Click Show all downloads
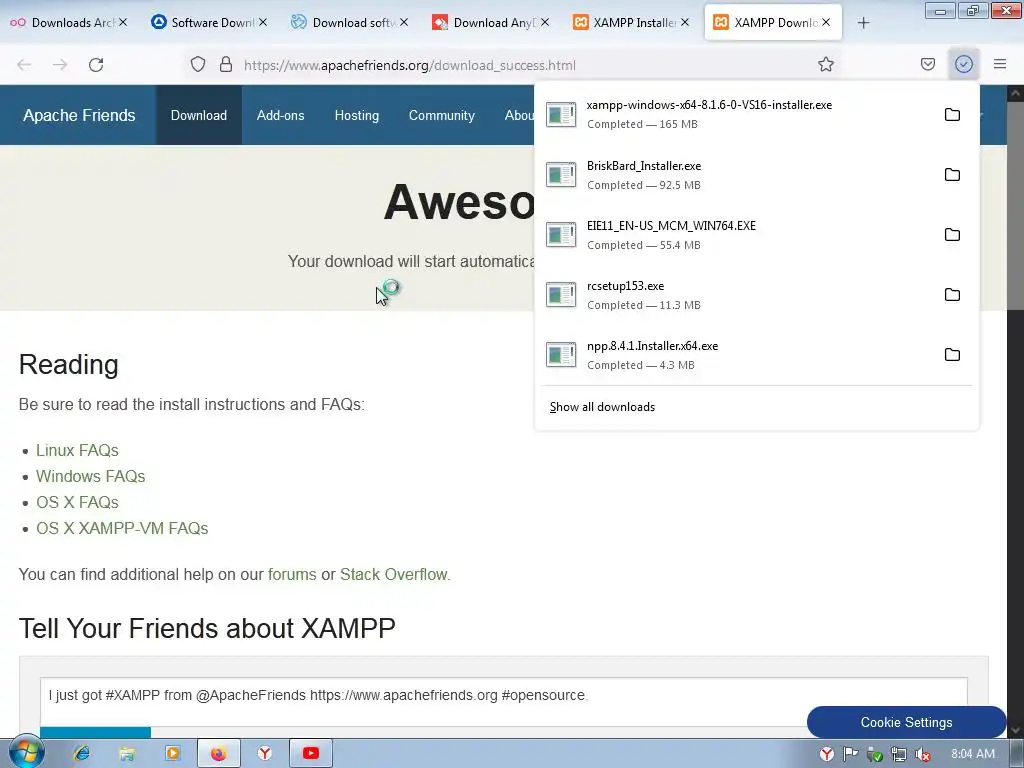 [x=602, y=407]
